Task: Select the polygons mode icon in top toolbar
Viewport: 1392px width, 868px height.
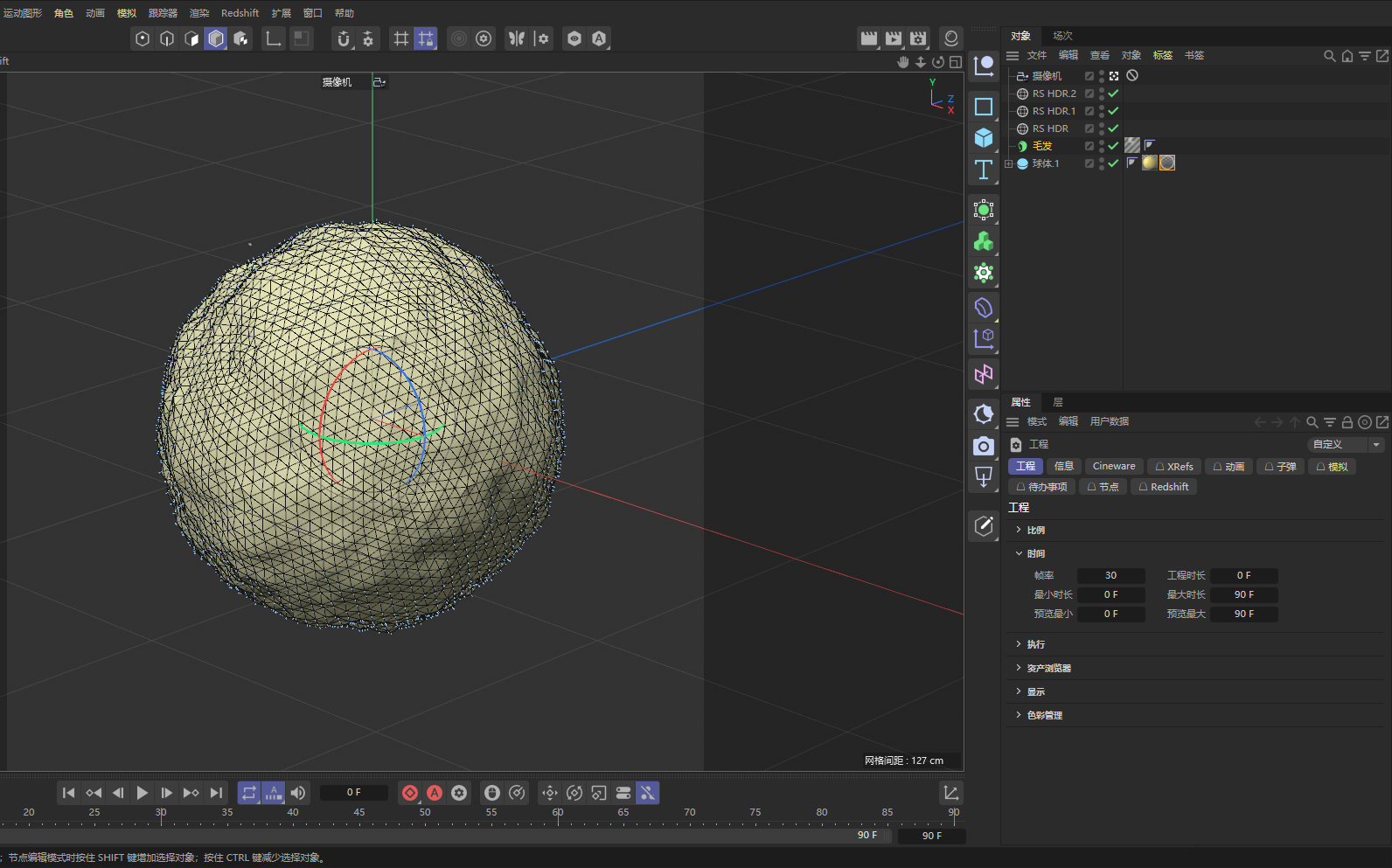Action: click(x=191, y=38)
